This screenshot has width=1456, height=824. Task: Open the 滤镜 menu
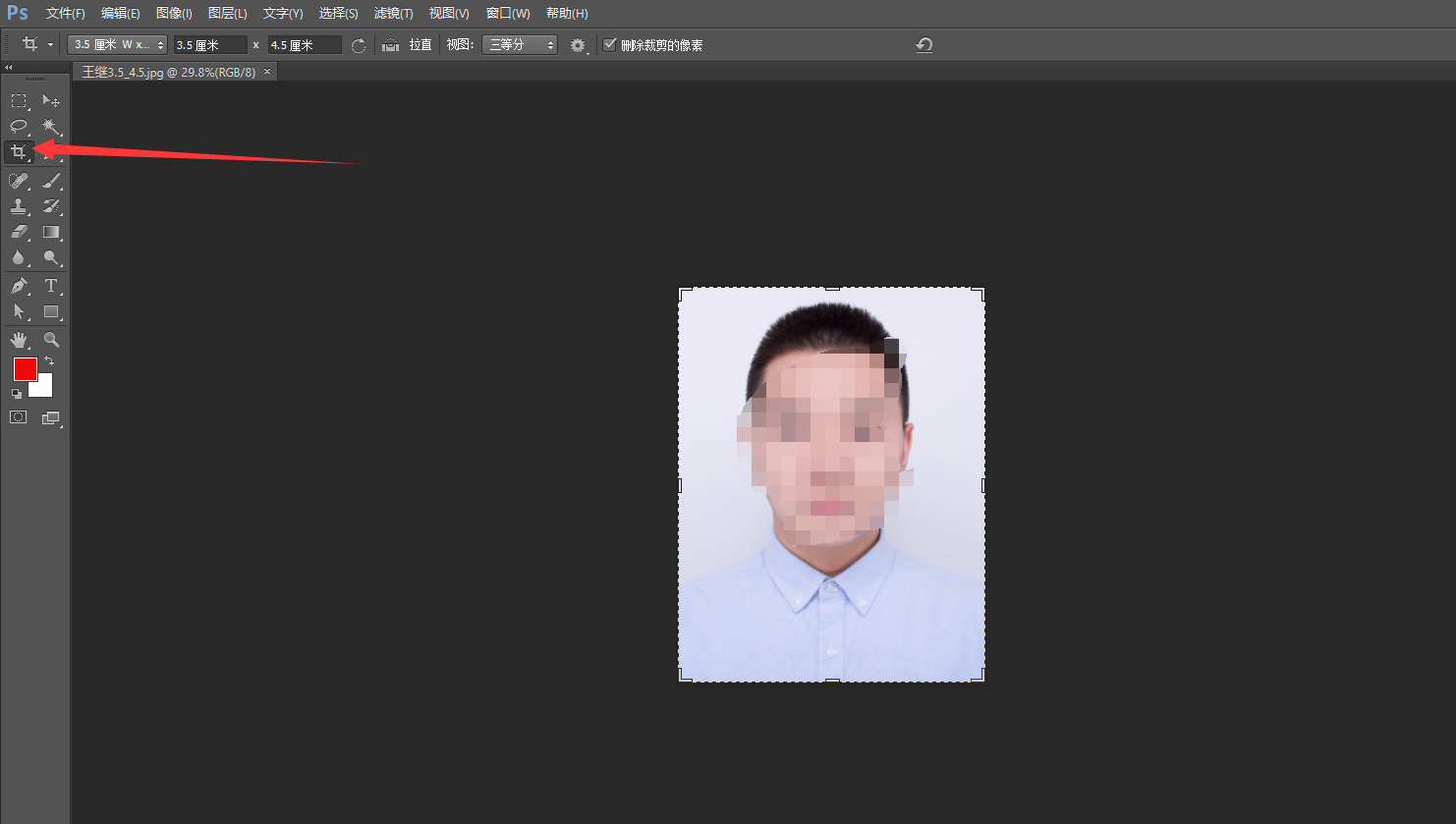(393, 13)
